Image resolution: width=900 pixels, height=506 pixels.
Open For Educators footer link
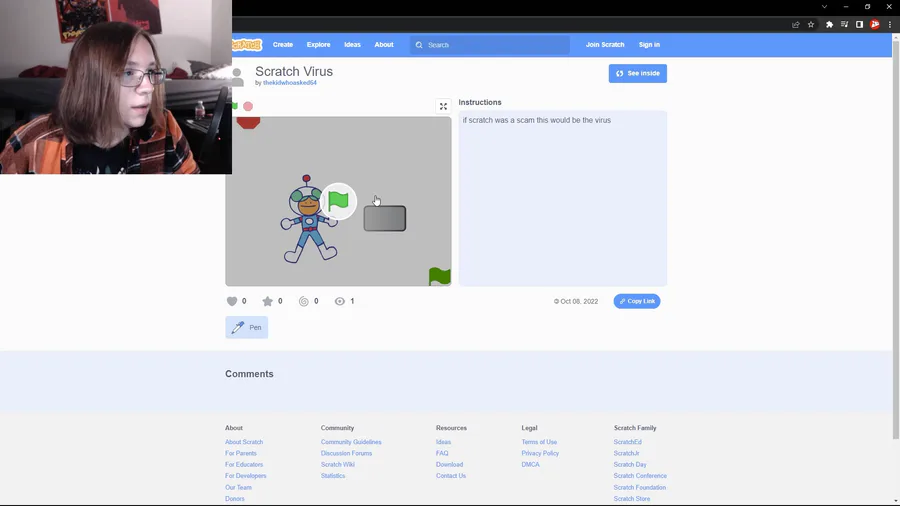pyautogui.click(x=244, y=465)
